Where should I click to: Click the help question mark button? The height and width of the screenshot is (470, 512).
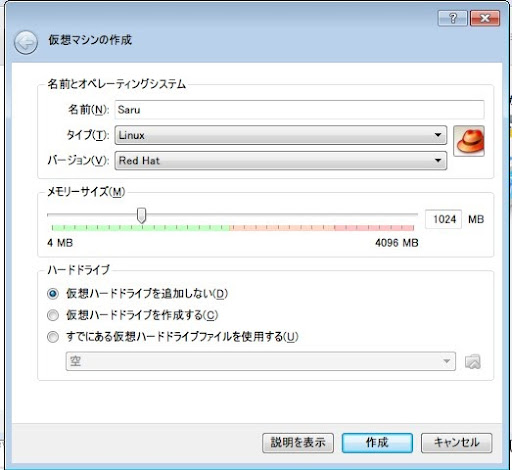tap(452, 18)
